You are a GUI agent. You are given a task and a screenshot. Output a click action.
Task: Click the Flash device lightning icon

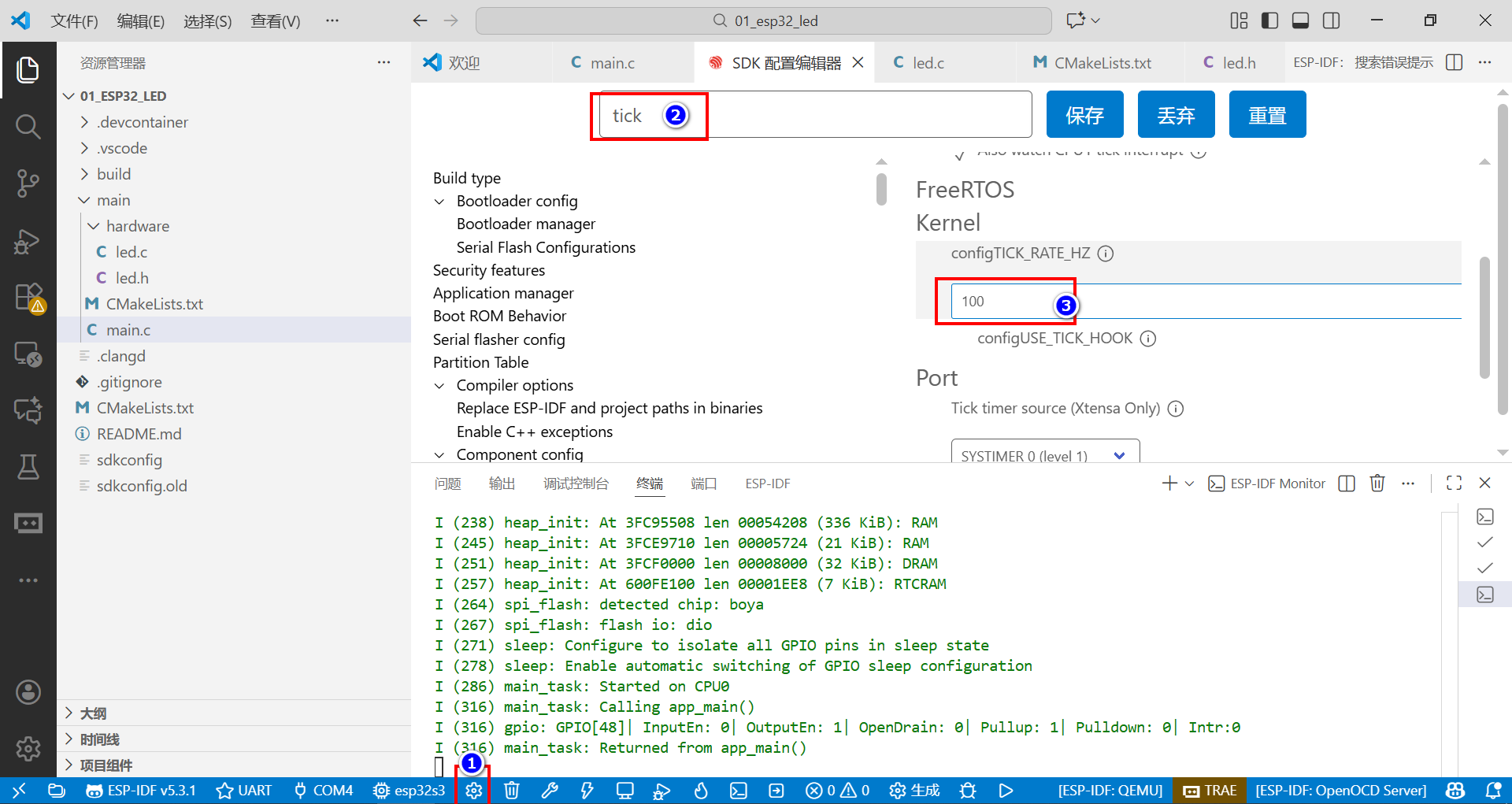[587, 791]
